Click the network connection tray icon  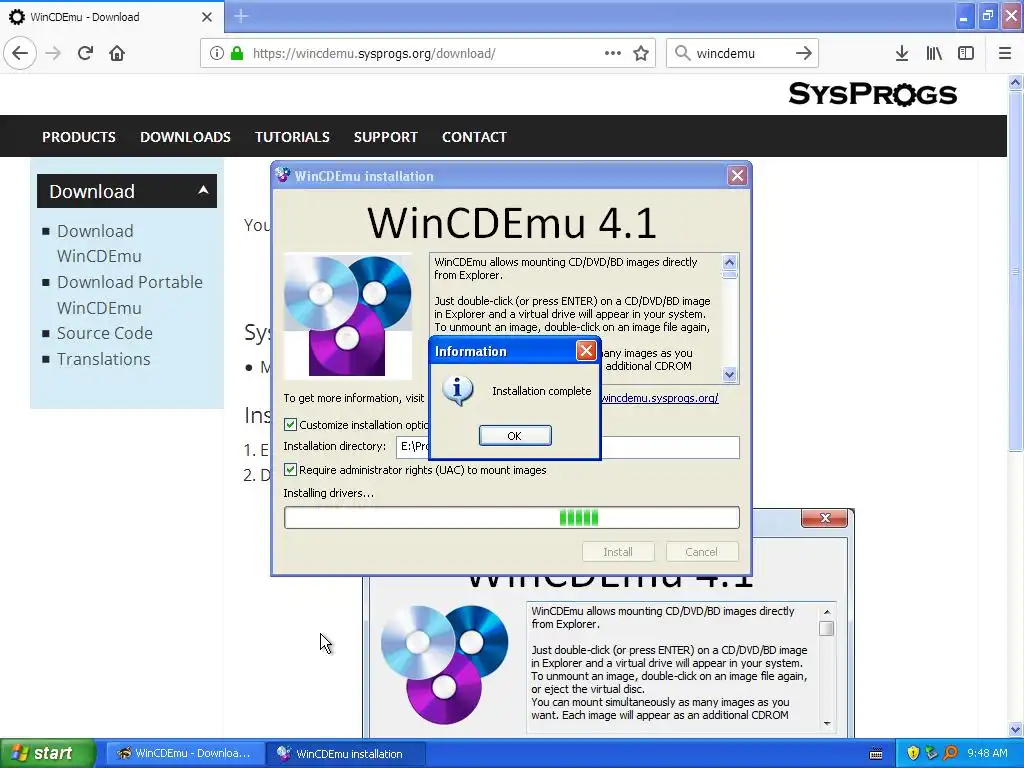[x=931, y=753]
